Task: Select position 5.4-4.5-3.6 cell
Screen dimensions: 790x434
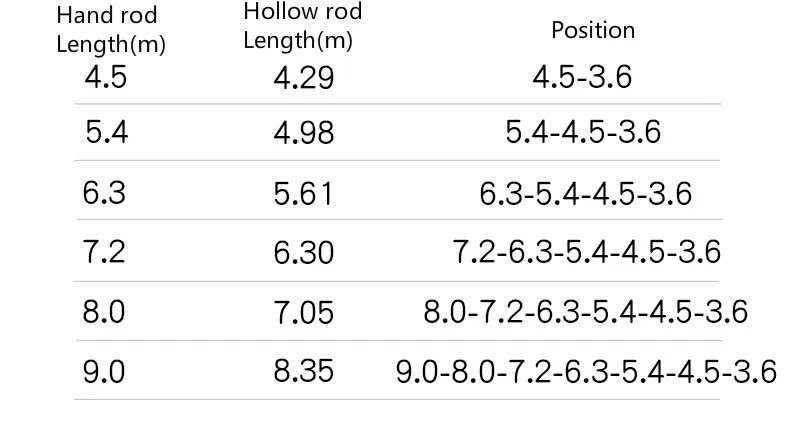Action: (x=583, y=132)
